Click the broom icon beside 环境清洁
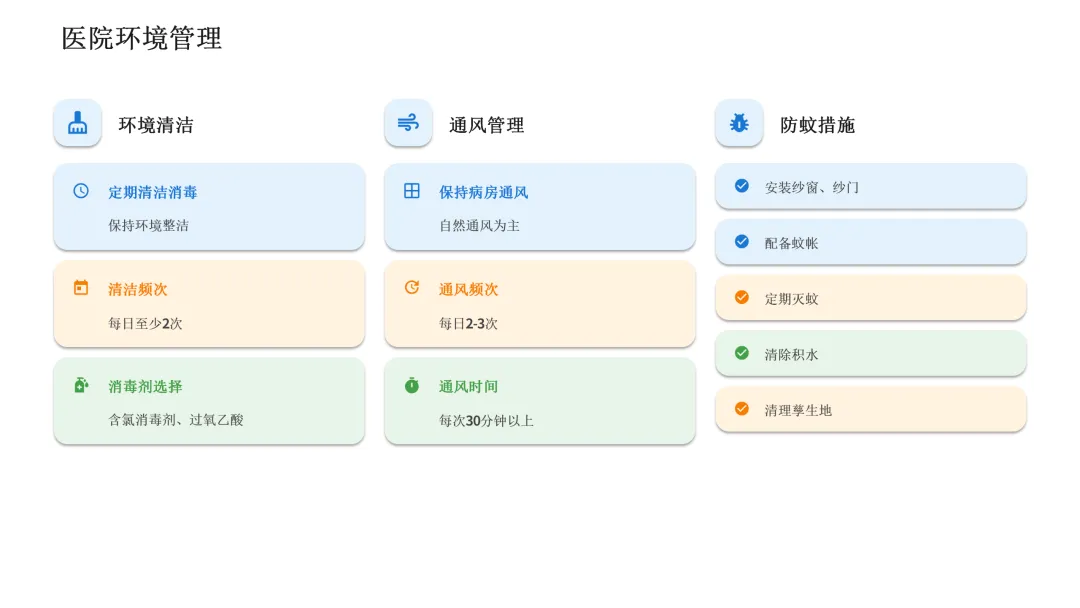This screenshot has width=1080, height=608. 77,123
